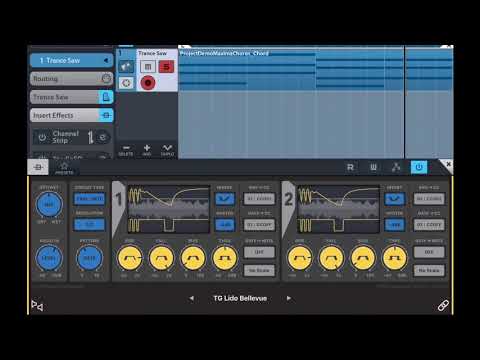The width and height of the screenshot is (480, 360).
Task: Toggle the Channel Strip power button
Action: point(42,137)
